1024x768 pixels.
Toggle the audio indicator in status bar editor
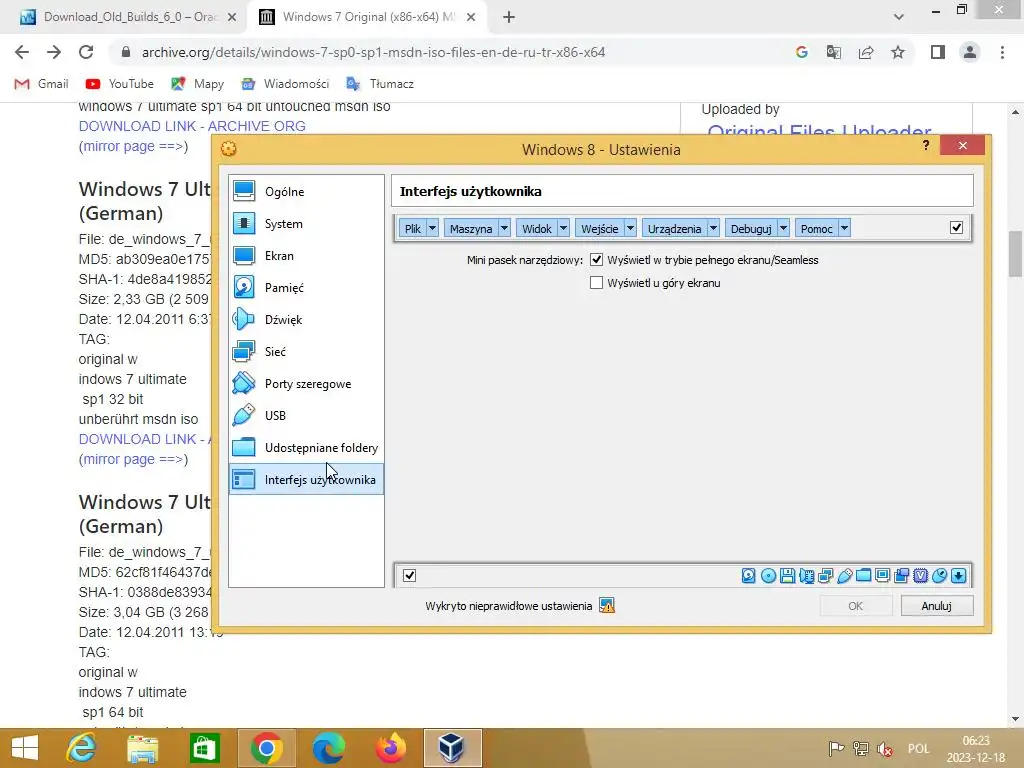807,575
